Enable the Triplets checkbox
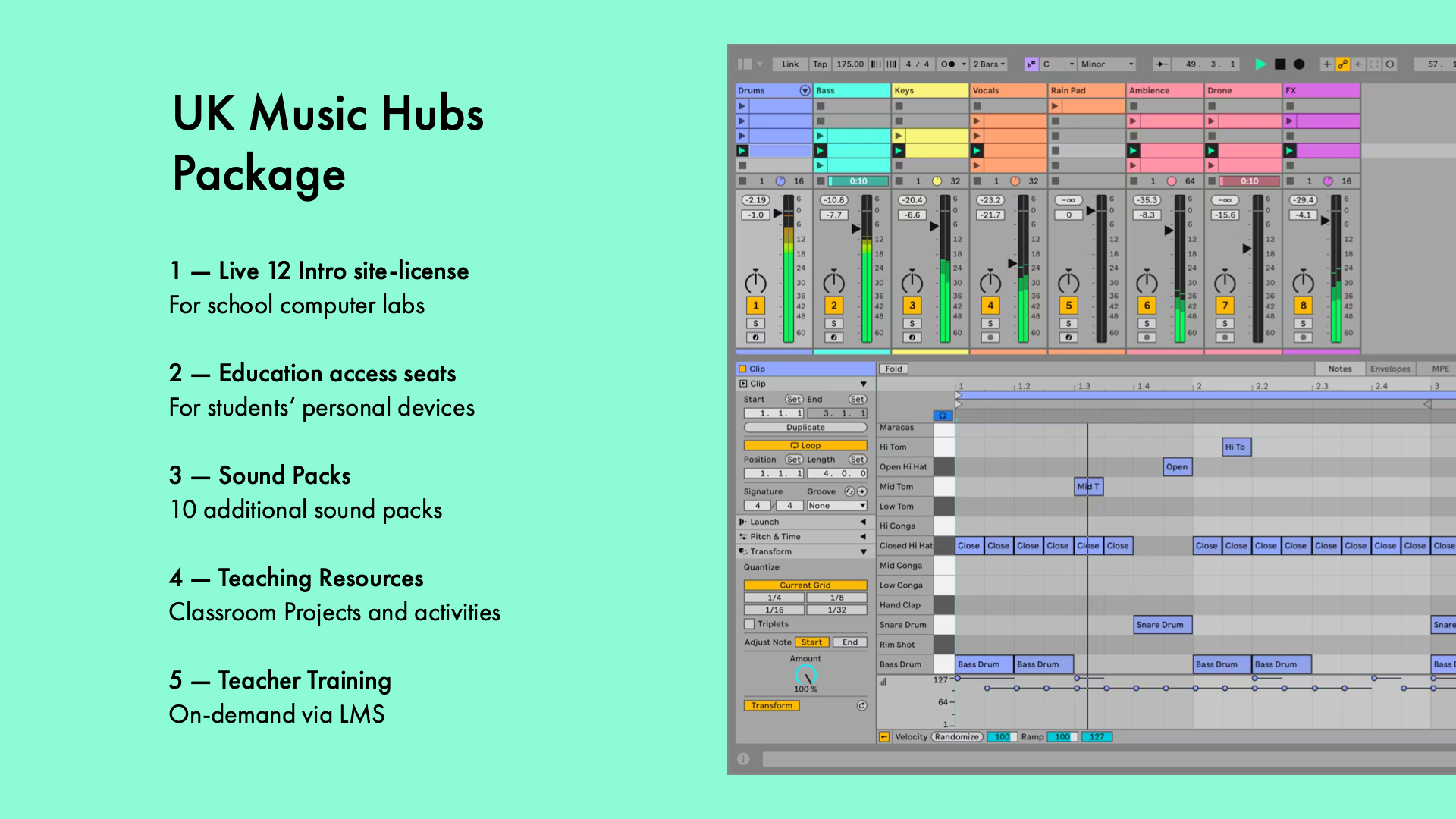This screenshot has width=1456, height=819. (x=749, y=624)
